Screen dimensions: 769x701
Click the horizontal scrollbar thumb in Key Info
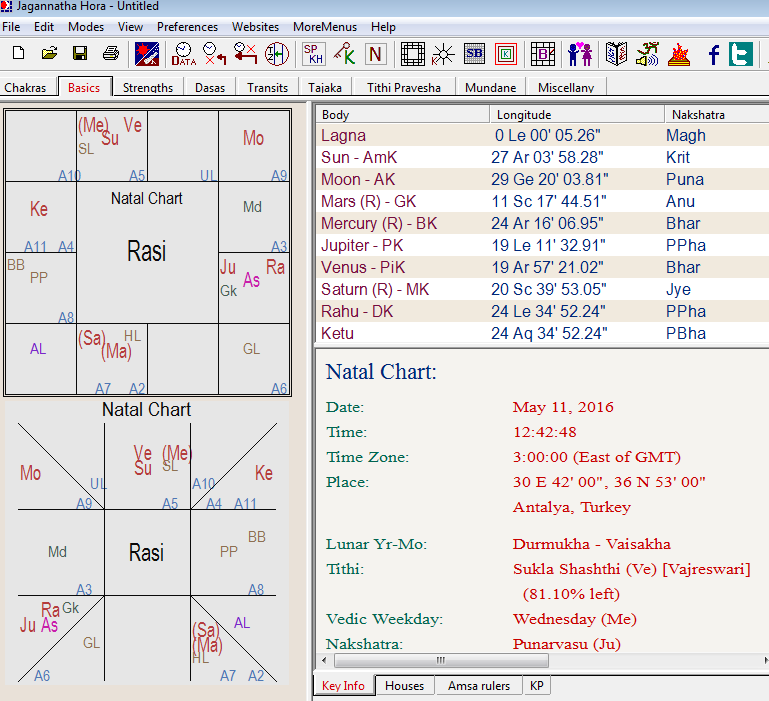[x=441, y=660]
